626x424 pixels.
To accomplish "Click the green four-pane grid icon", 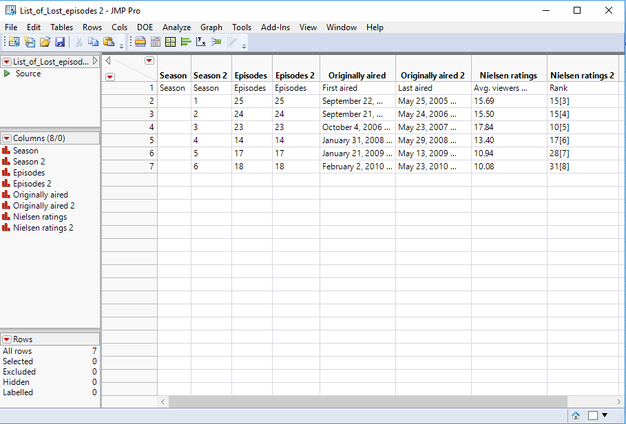I will 170,42.
